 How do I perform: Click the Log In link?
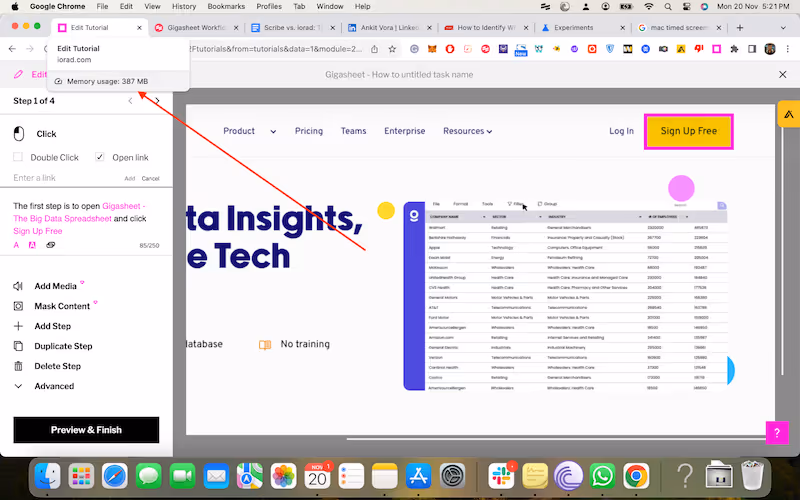point(621,131)
